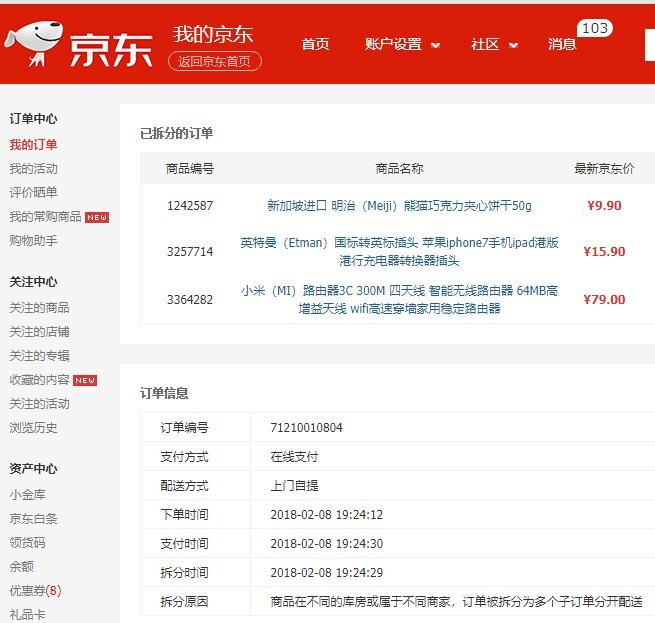Open 我的活动 sidebar link

(x=33, y=169)
